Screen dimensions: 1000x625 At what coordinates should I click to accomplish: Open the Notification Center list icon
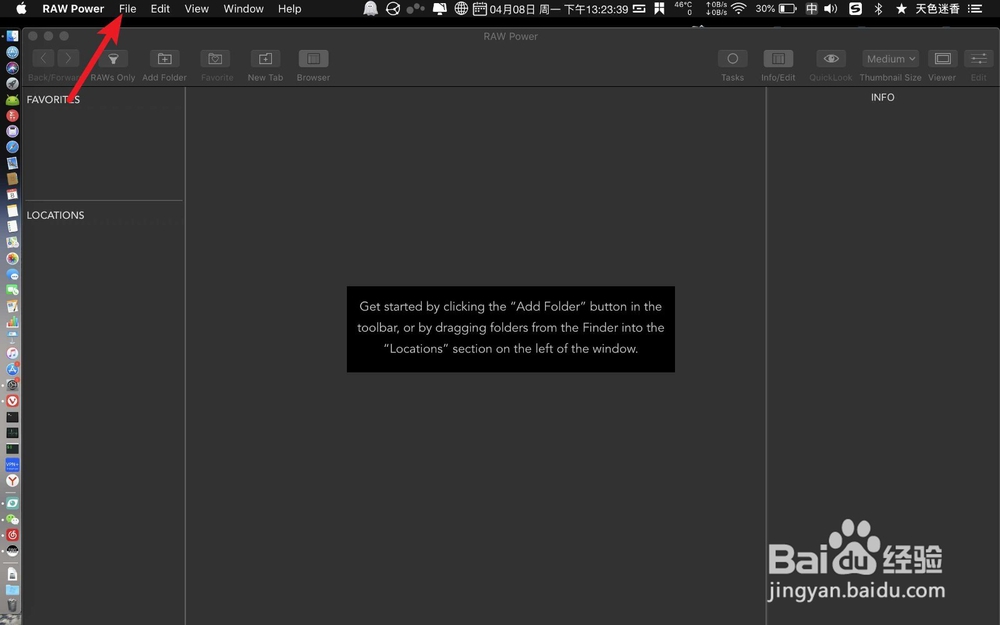[x=974, y=8]
